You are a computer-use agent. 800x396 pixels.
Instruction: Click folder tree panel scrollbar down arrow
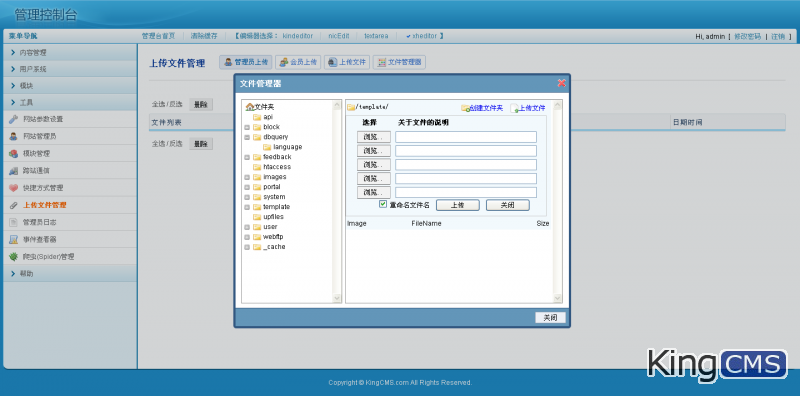coord(337,298)
